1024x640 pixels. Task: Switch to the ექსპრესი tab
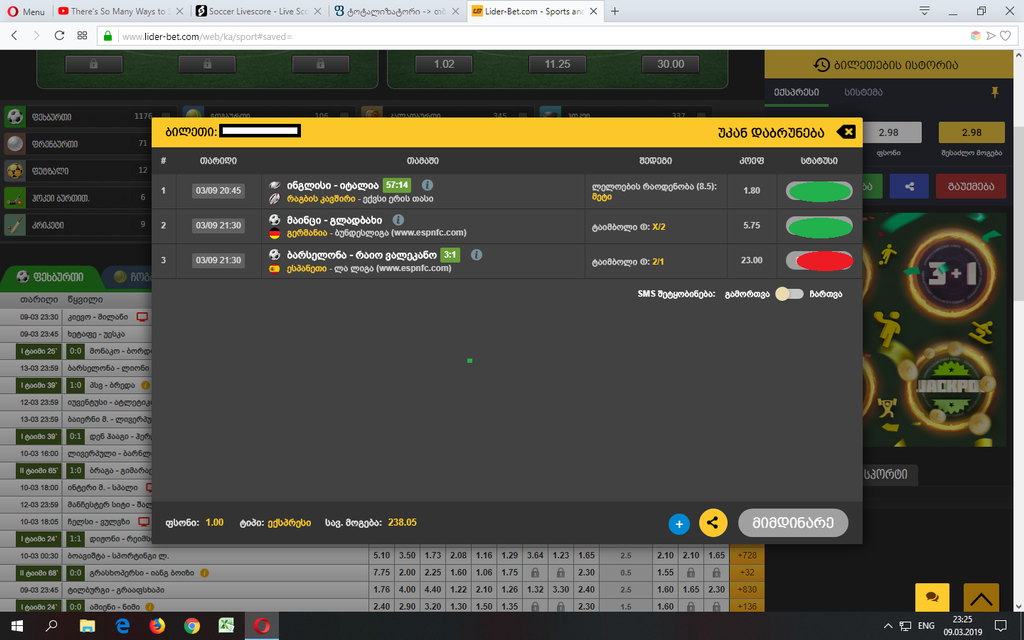(796, 93)
